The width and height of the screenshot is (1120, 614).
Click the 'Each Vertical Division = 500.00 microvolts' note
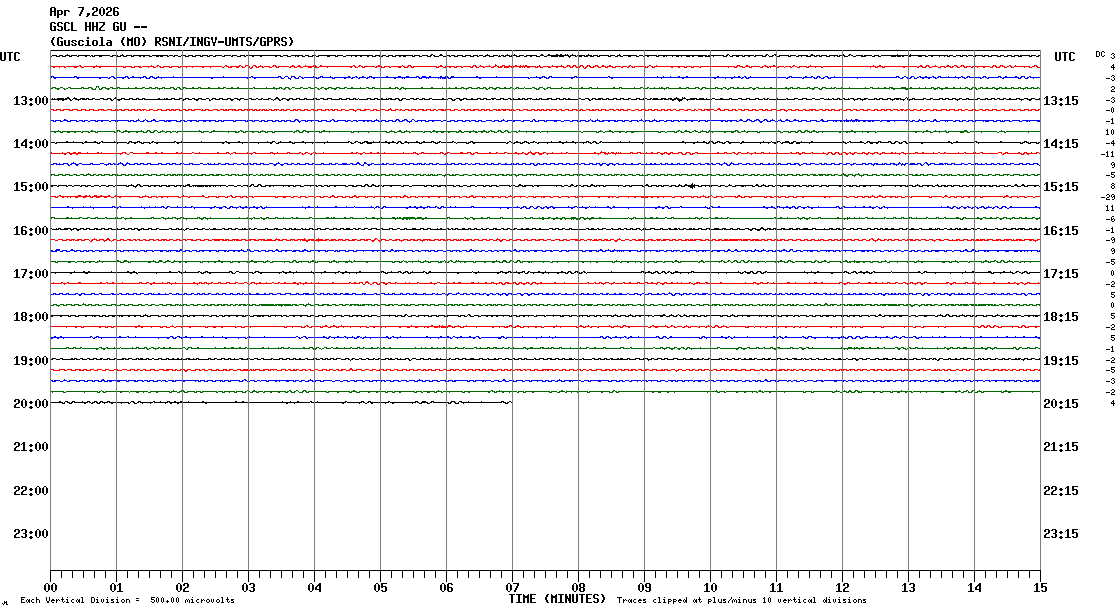coord(127,600)
